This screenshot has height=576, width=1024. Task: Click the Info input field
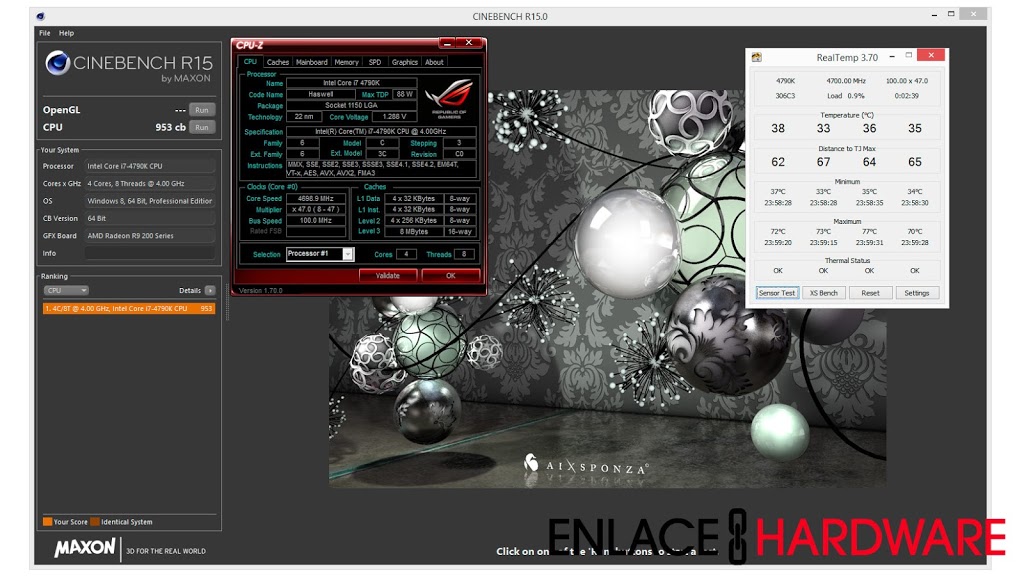(x=150, y=253)
